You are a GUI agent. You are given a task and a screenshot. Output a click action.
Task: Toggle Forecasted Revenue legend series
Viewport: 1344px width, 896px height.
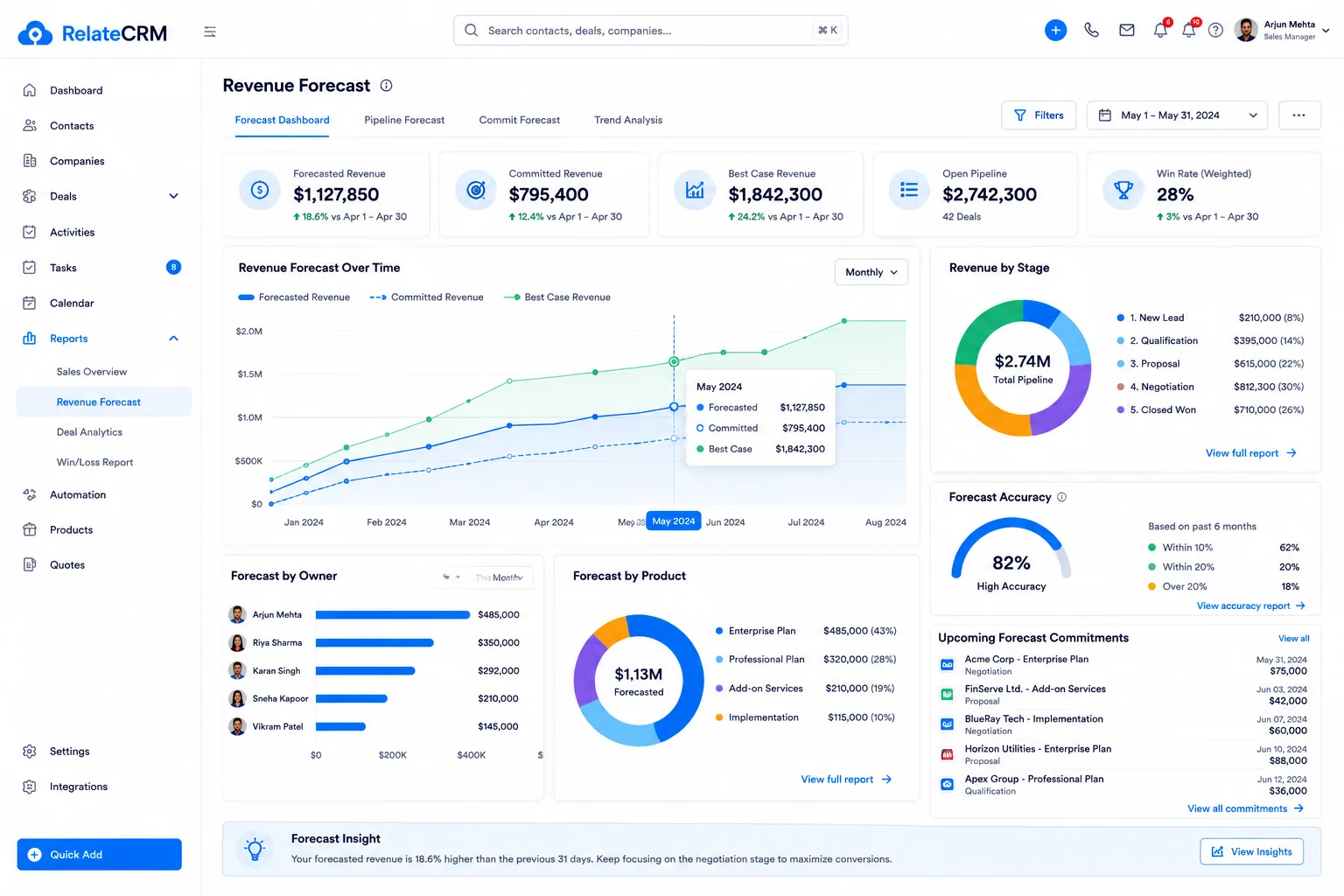coord(294,297)
